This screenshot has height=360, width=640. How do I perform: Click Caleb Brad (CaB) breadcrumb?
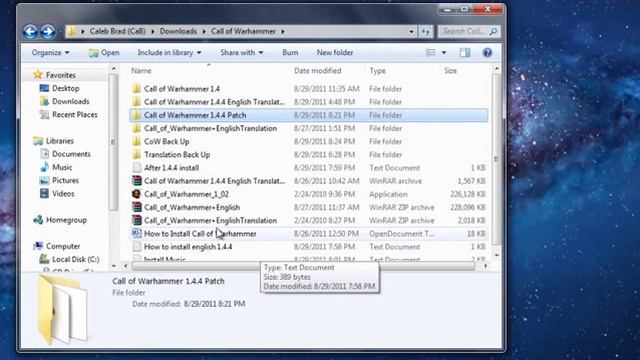(x=117, y=31)
